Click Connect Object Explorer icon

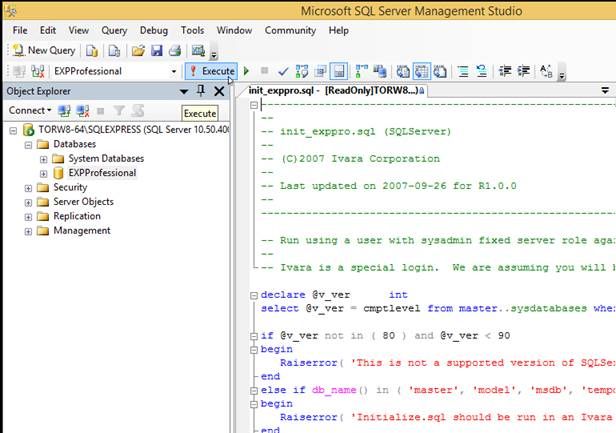point(64,111)
